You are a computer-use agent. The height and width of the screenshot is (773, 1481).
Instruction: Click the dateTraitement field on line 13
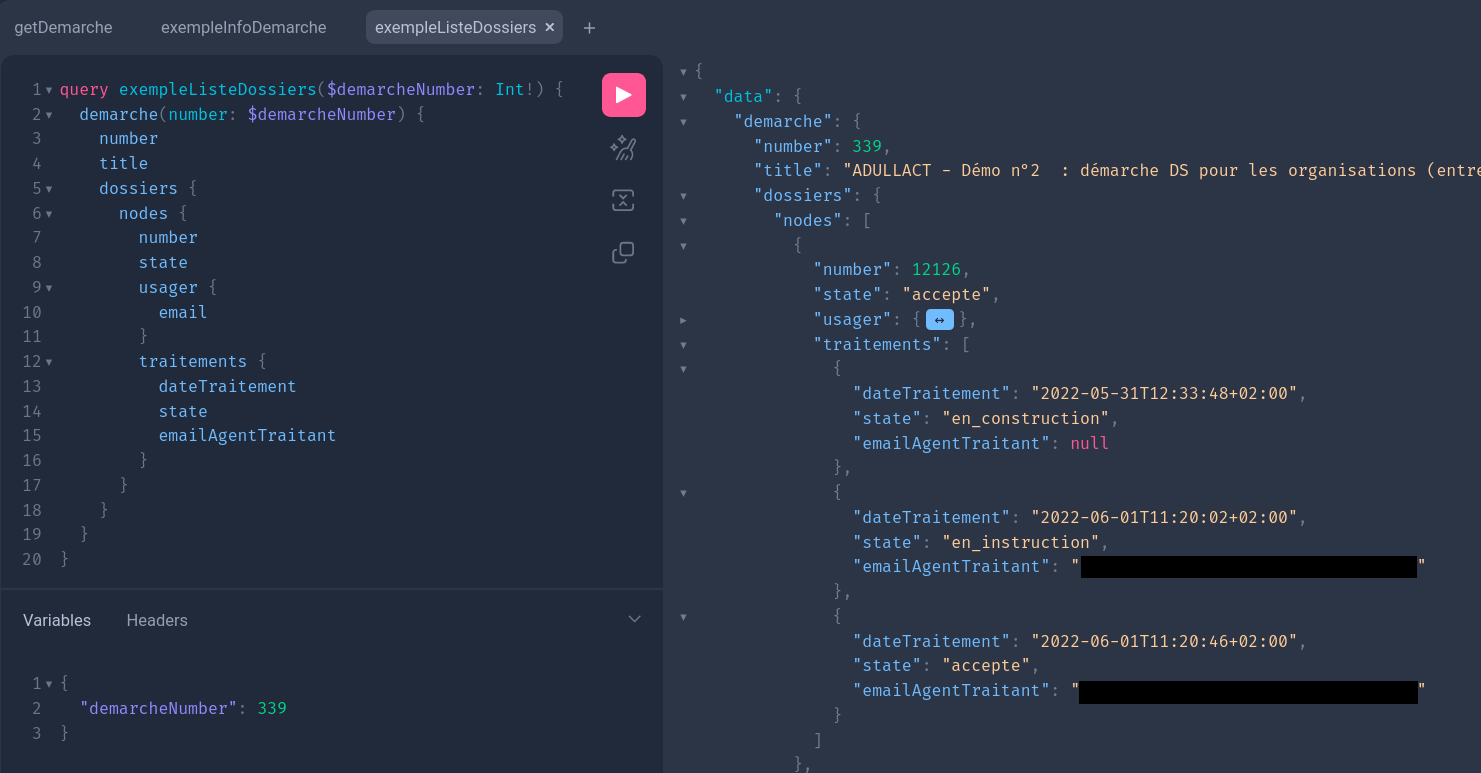228,386
